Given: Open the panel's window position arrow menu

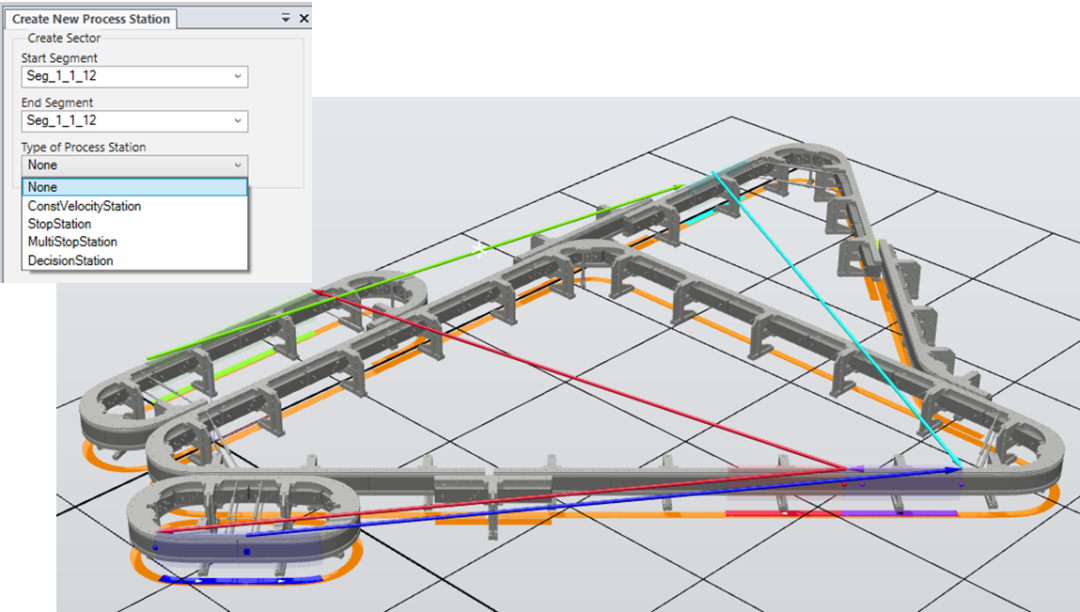Looking at the screenshot, I should coord(285,19).
